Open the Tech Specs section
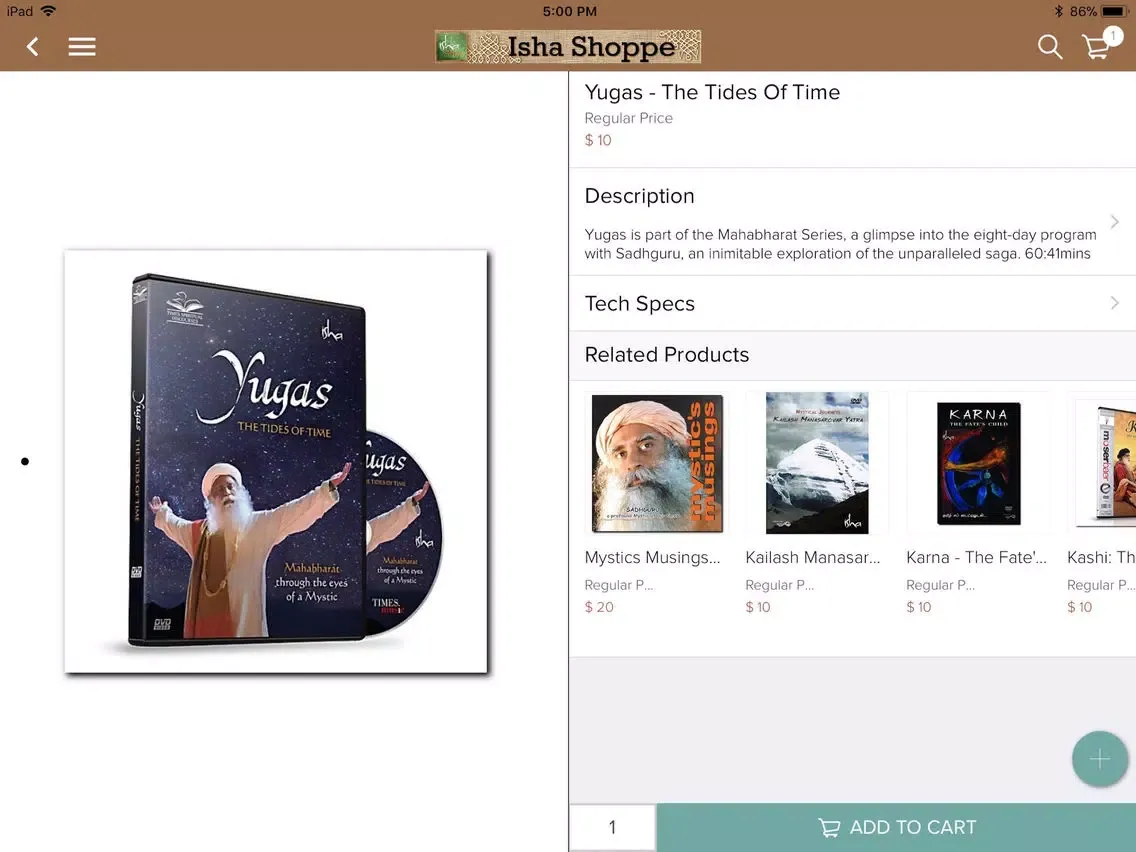This screenshot has height=852, width=1136. click(x=852, y=304)
